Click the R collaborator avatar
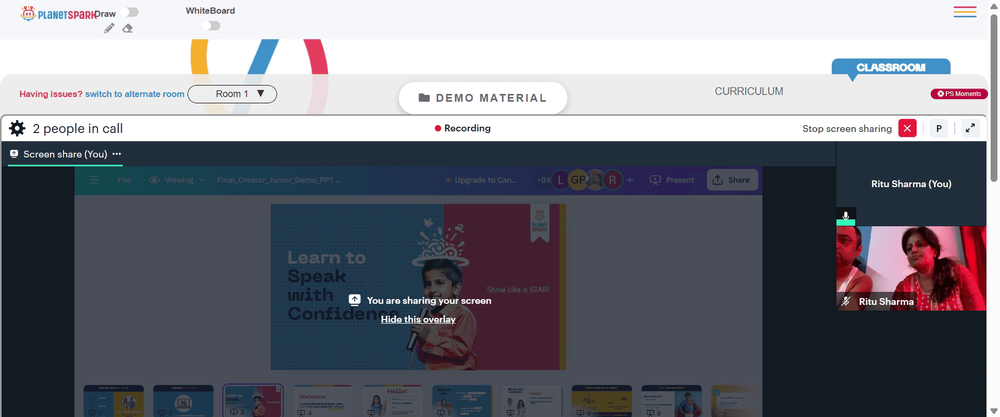 tap(613, 180)
